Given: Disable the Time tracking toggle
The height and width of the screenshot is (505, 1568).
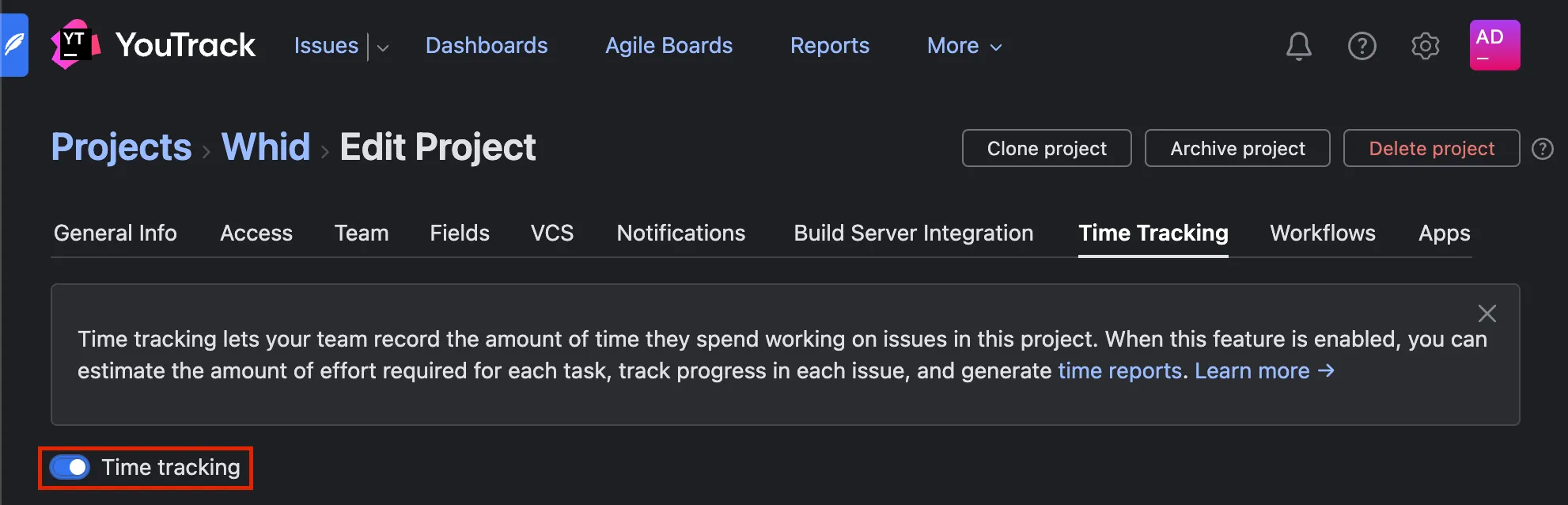Looking at the screenshot, I should tap(70, 467).
